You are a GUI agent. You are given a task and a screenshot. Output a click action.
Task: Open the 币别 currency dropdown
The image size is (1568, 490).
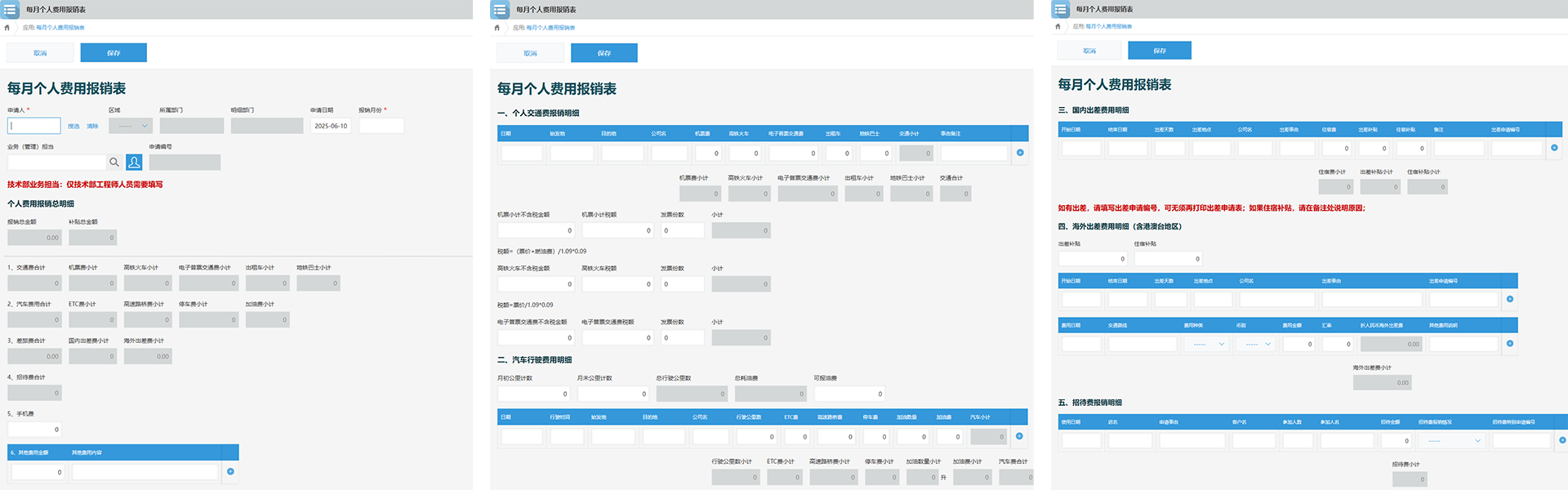pyautogui.click(x=1258, y=344)
